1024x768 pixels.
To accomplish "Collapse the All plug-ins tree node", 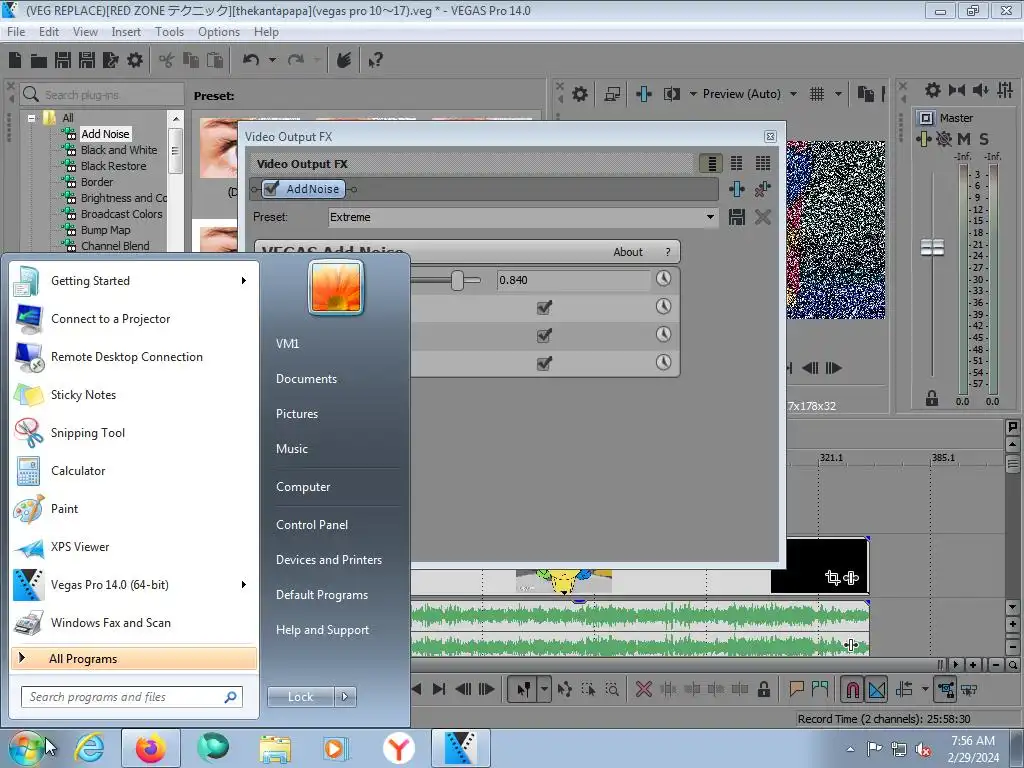I will (31, 118).
